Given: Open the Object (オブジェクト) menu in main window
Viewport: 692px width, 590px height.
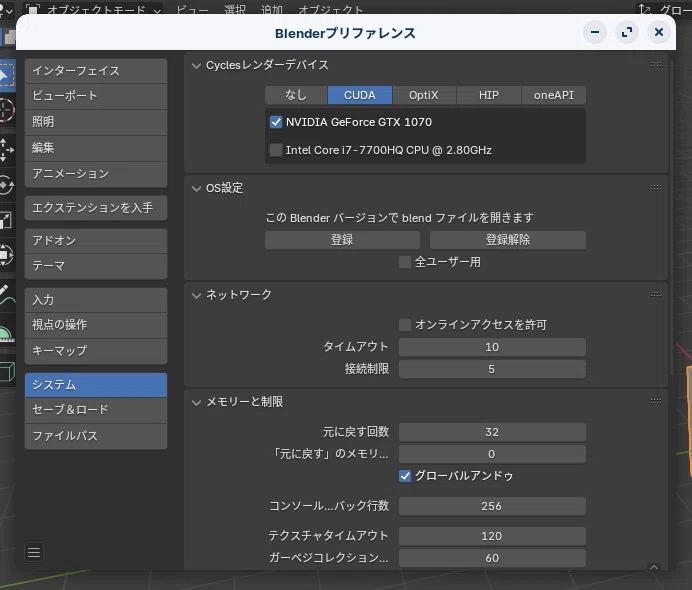Looking at the screenshot, I should [331, 10].
